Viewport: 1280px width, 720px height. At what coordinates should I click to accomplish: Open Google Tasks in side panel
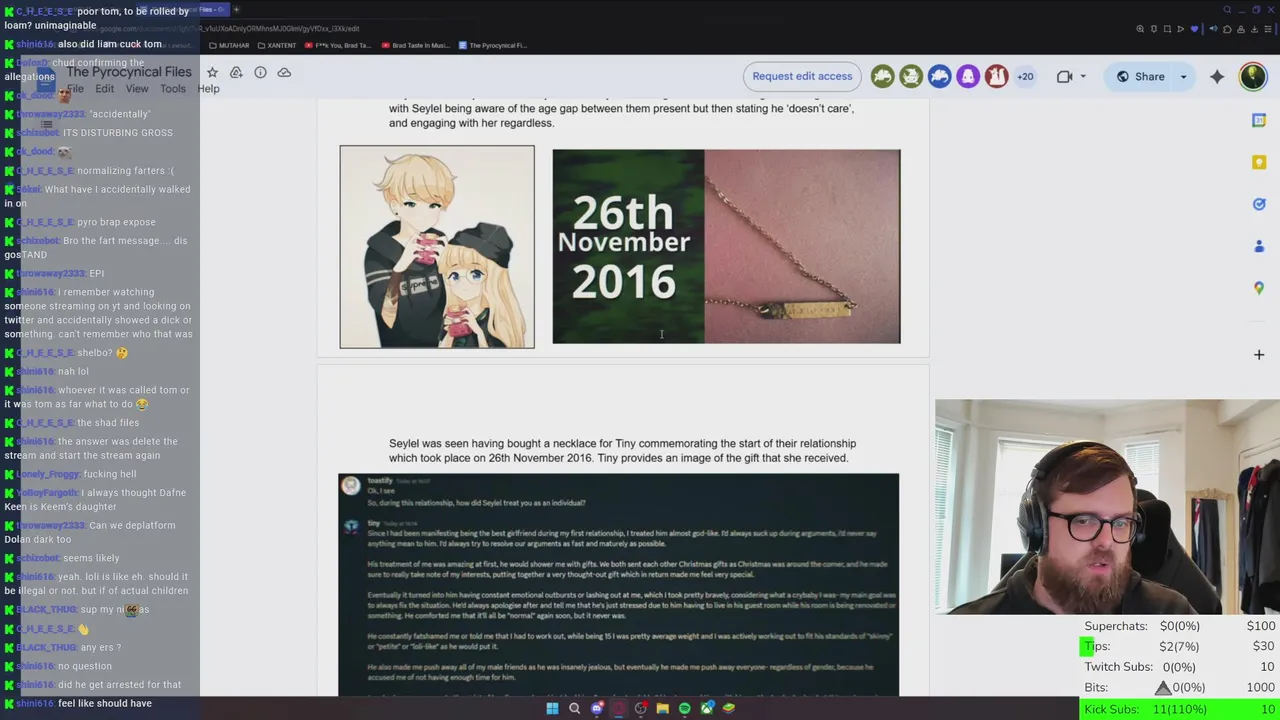pyautogui.click(x=1259, y=204)
